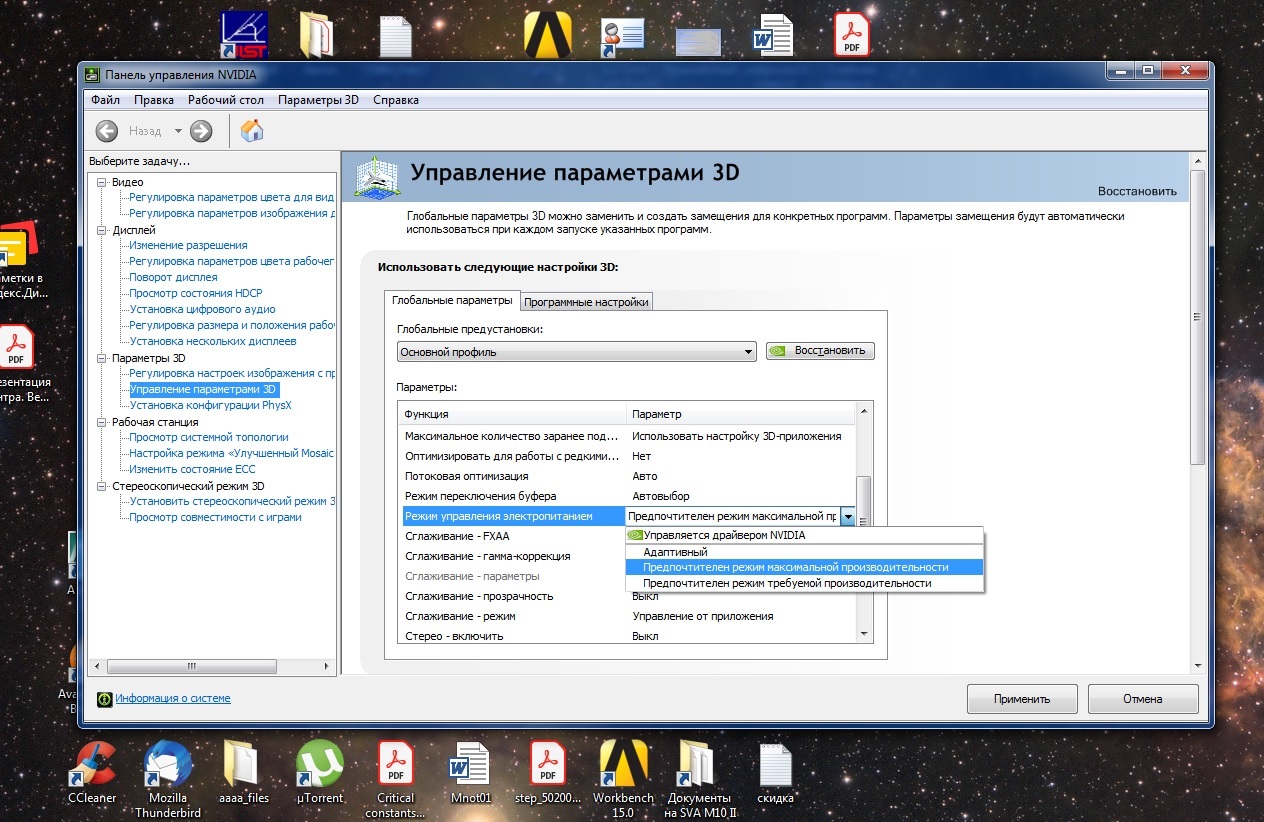
Task: Open Установка цифрового аудио
Action: [x=202, y=309]
